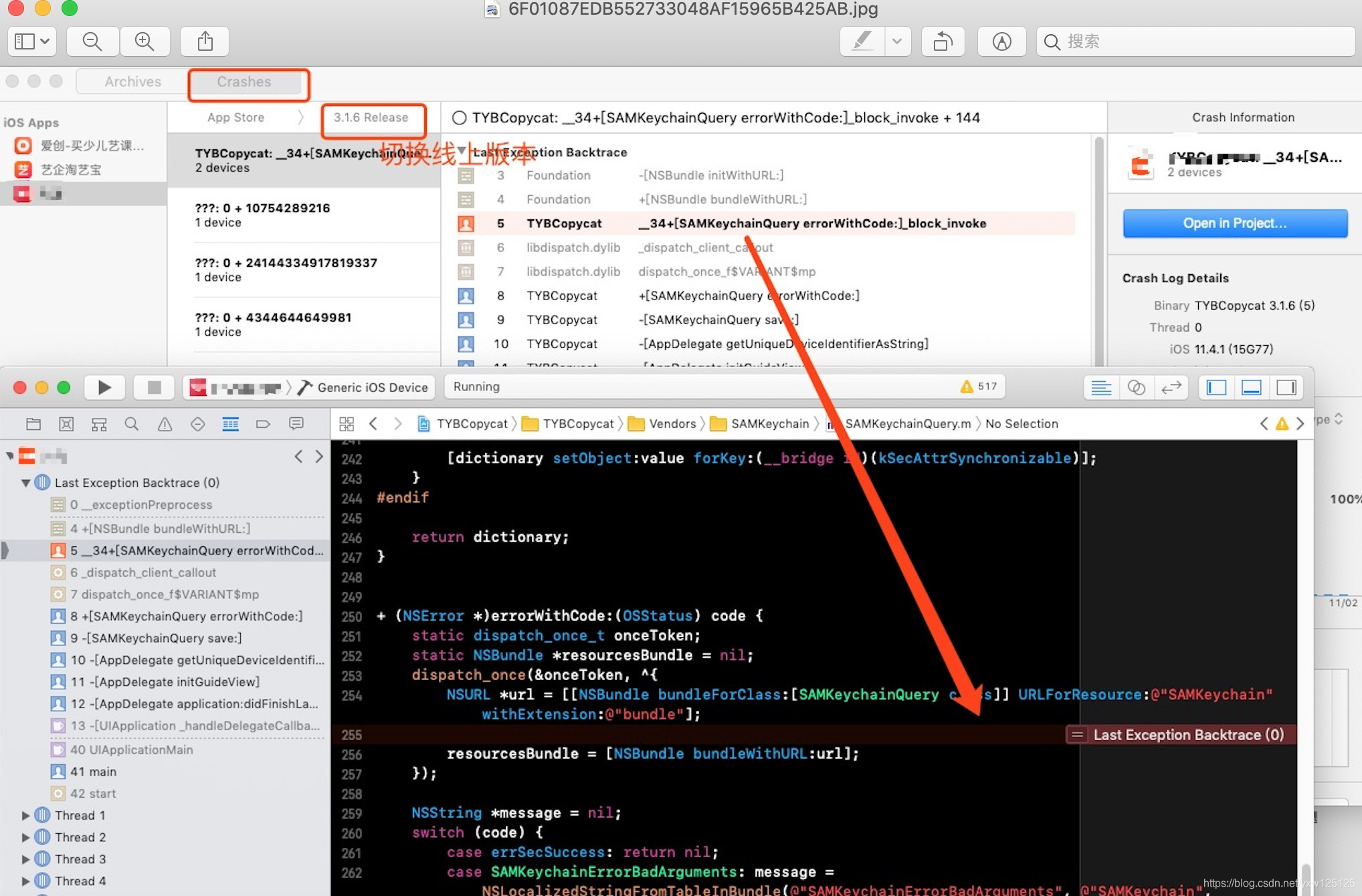Collapse the top app process disclosure triangle

[10, 457]
